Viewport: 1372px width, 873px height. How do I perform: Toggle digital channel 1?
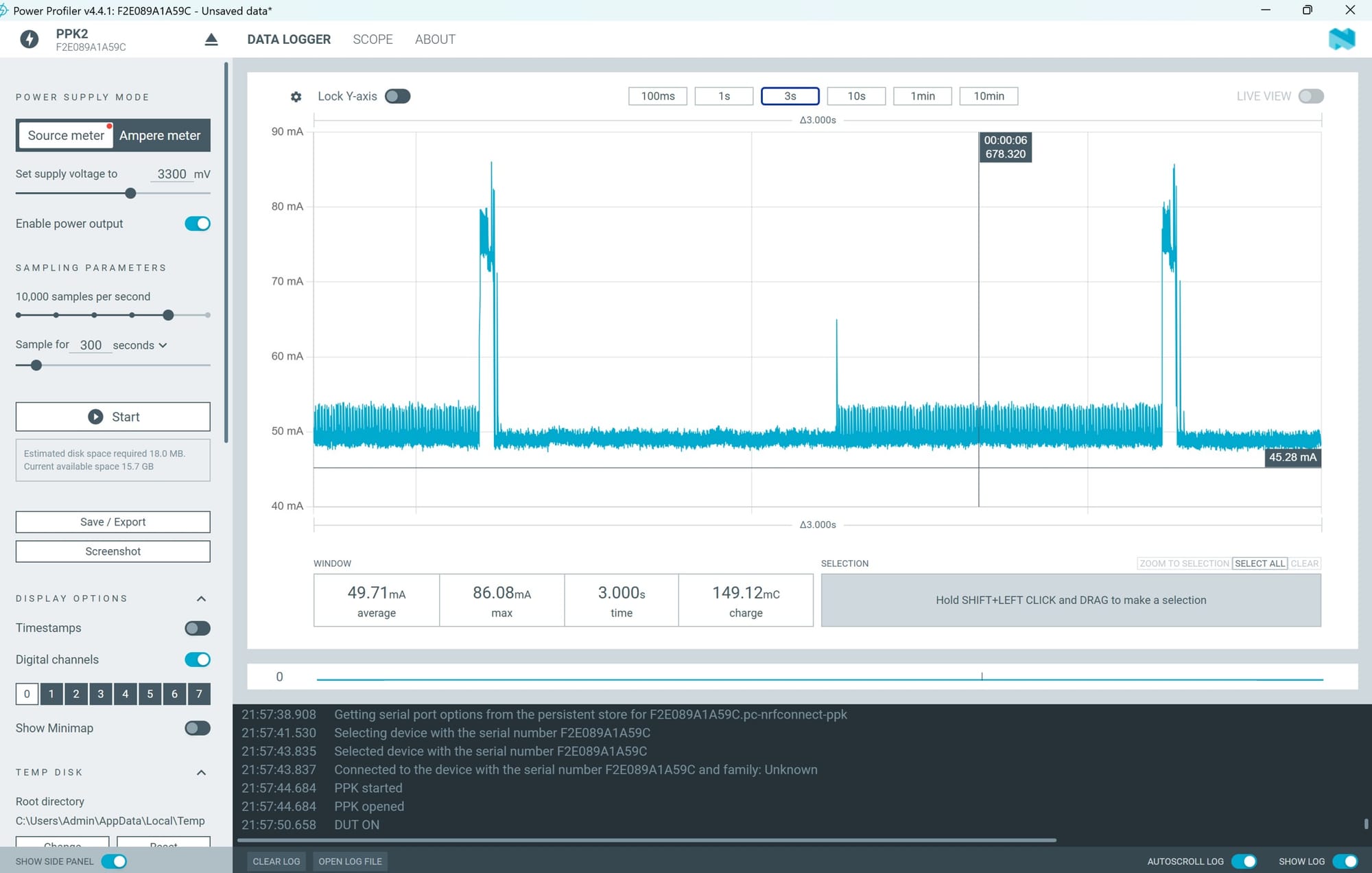(51, 694)
